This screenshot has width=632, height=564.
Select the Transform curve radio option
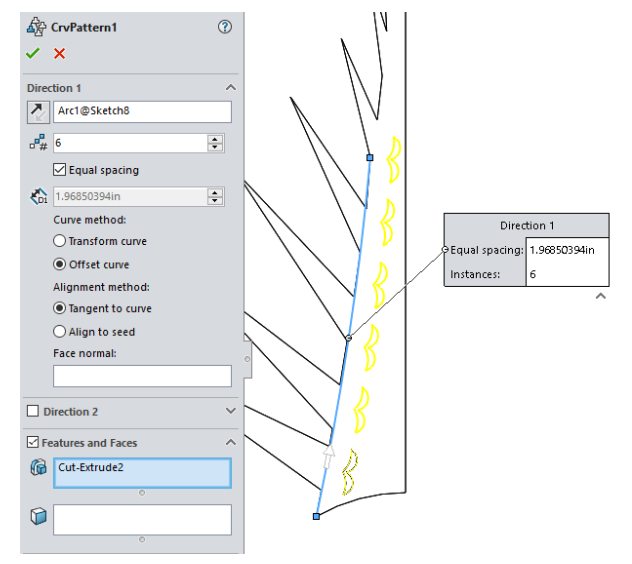click(60, 241)
